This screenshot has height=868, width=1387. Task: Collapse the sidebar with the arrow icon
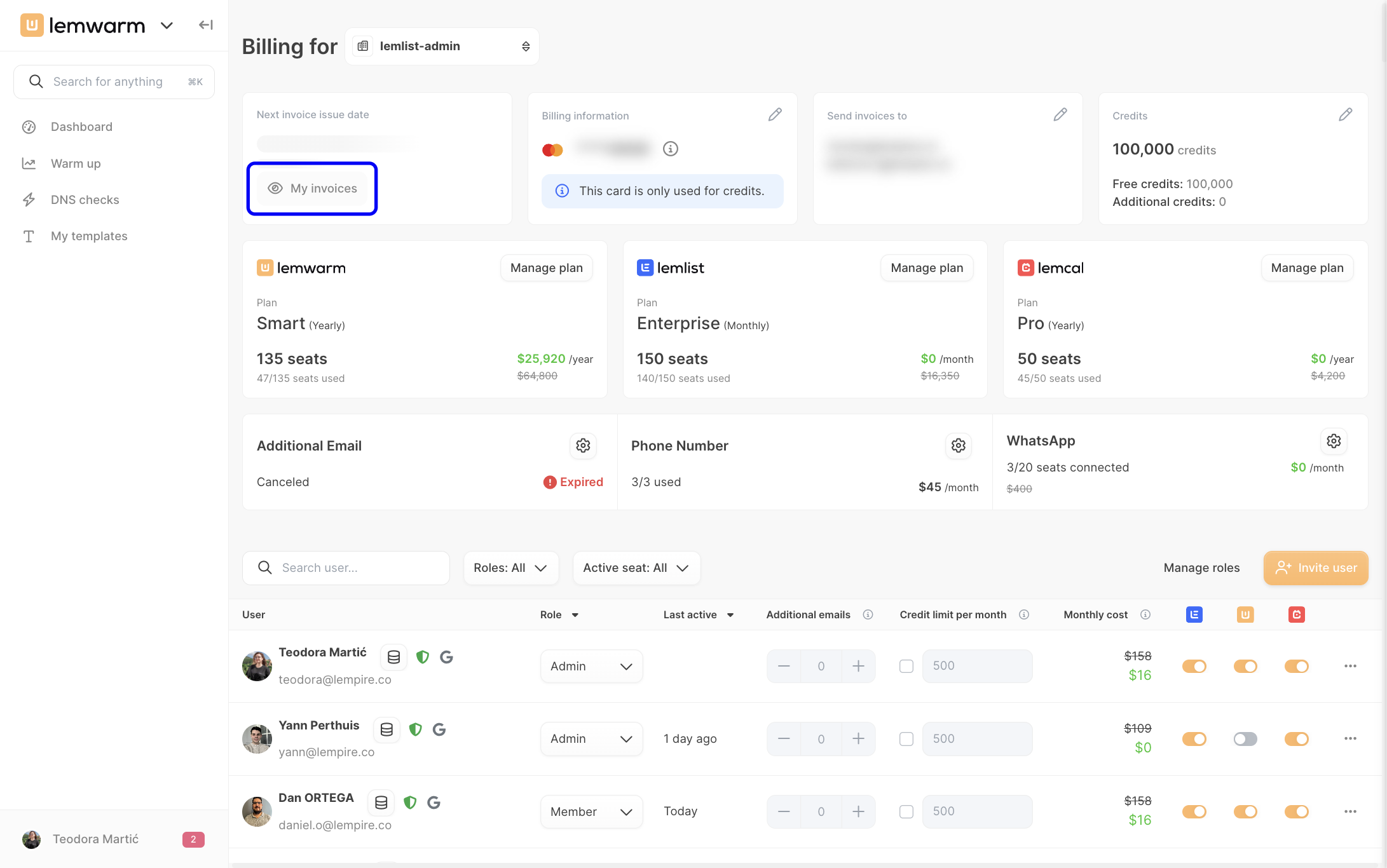click(205, 25)
